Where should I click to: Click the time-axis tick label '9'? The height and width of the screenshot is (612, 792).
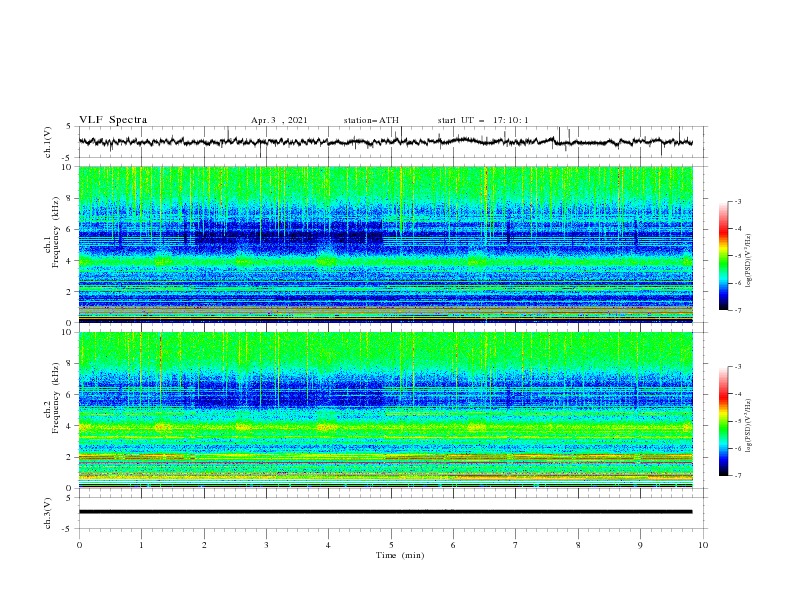click(640, 545)
